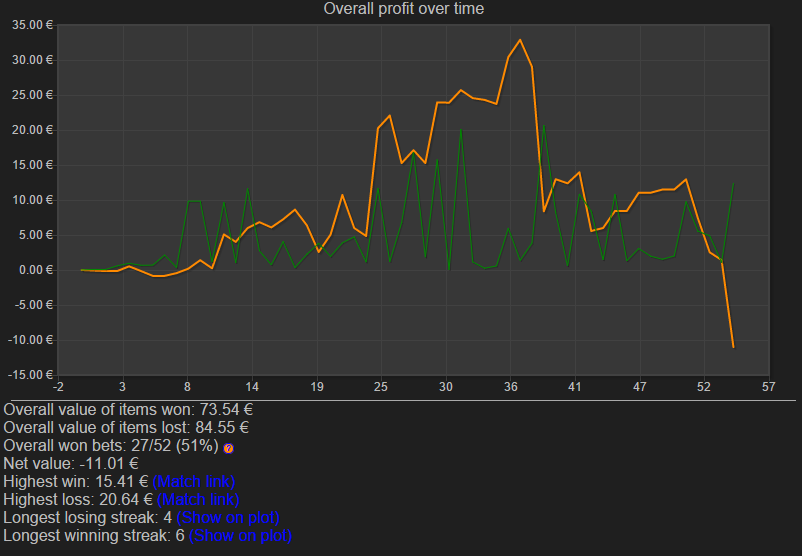
Task: Click the orange line peak near bet 36
Action: tap(520, 40)
